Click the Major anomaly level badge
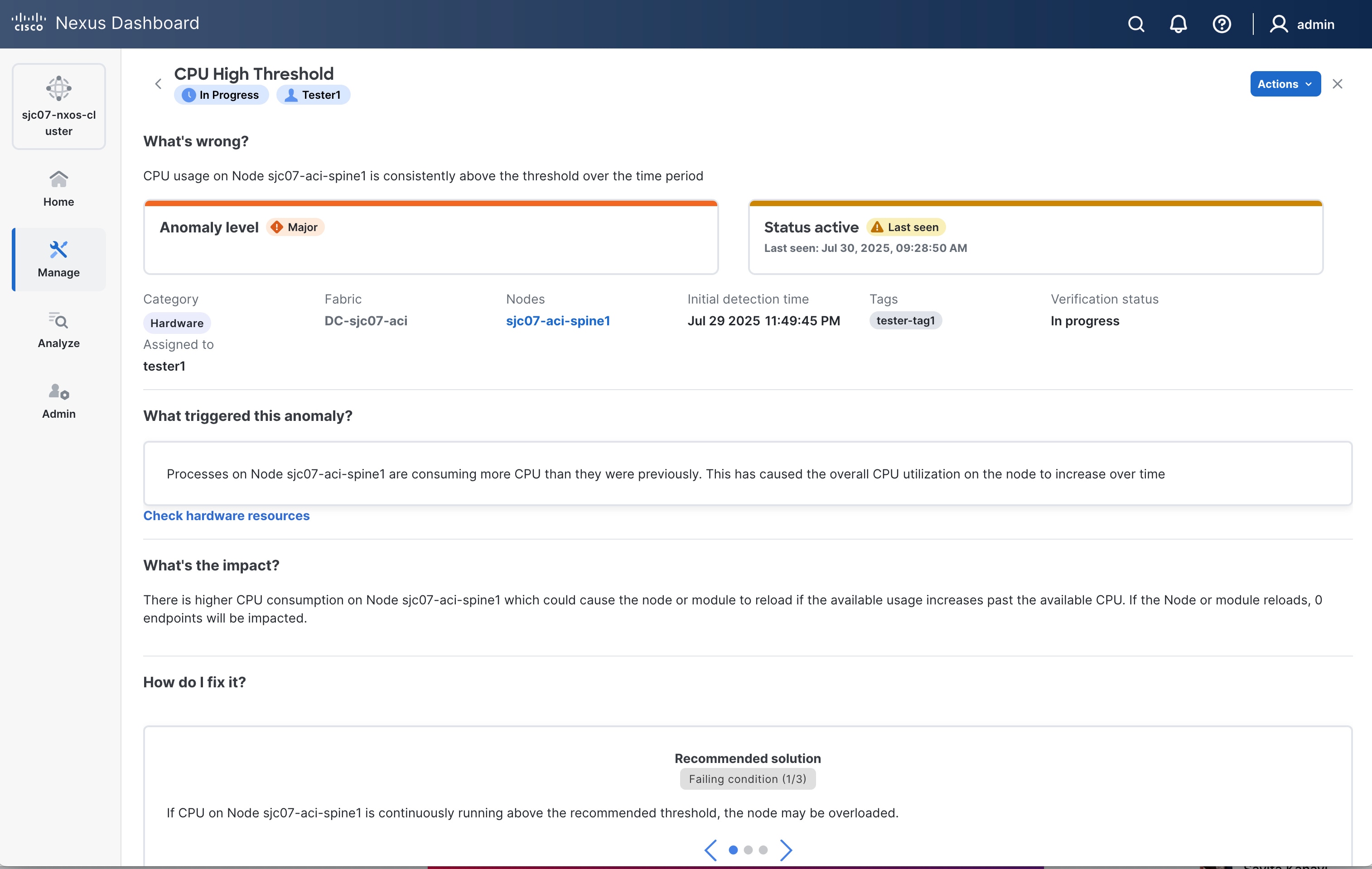 [295, 227]
